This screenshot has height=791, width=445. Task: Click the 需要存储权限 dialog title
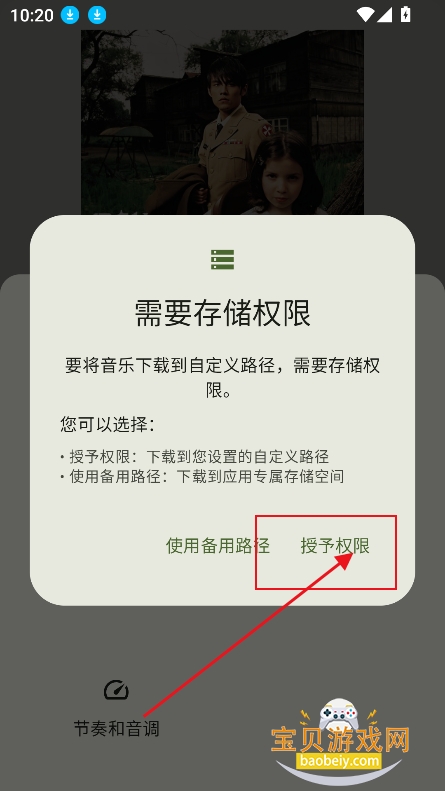tap(222, 313)
